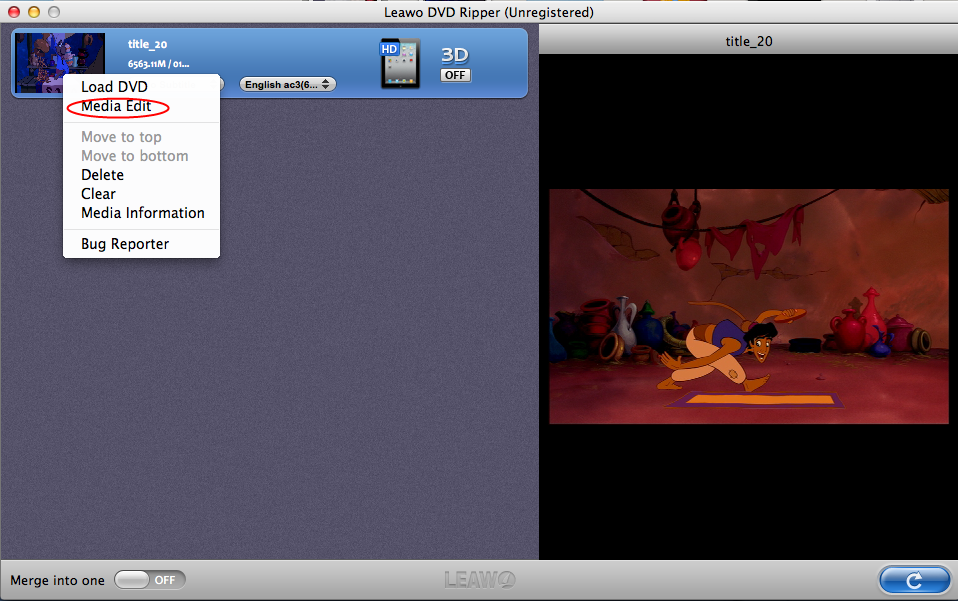
Task: Minimize the Leawo DVD Ripper window
Action: [34, 12]
